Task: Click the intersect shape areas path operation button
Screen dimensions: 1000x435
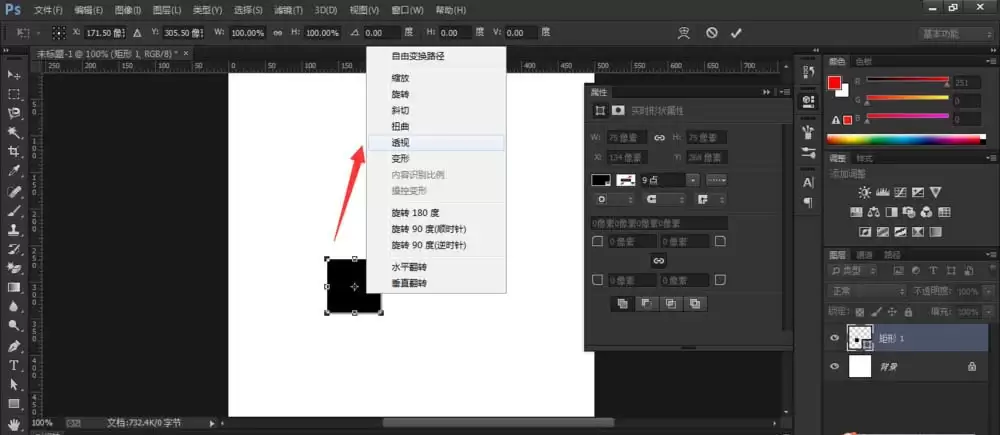Action: coord(670,304)
